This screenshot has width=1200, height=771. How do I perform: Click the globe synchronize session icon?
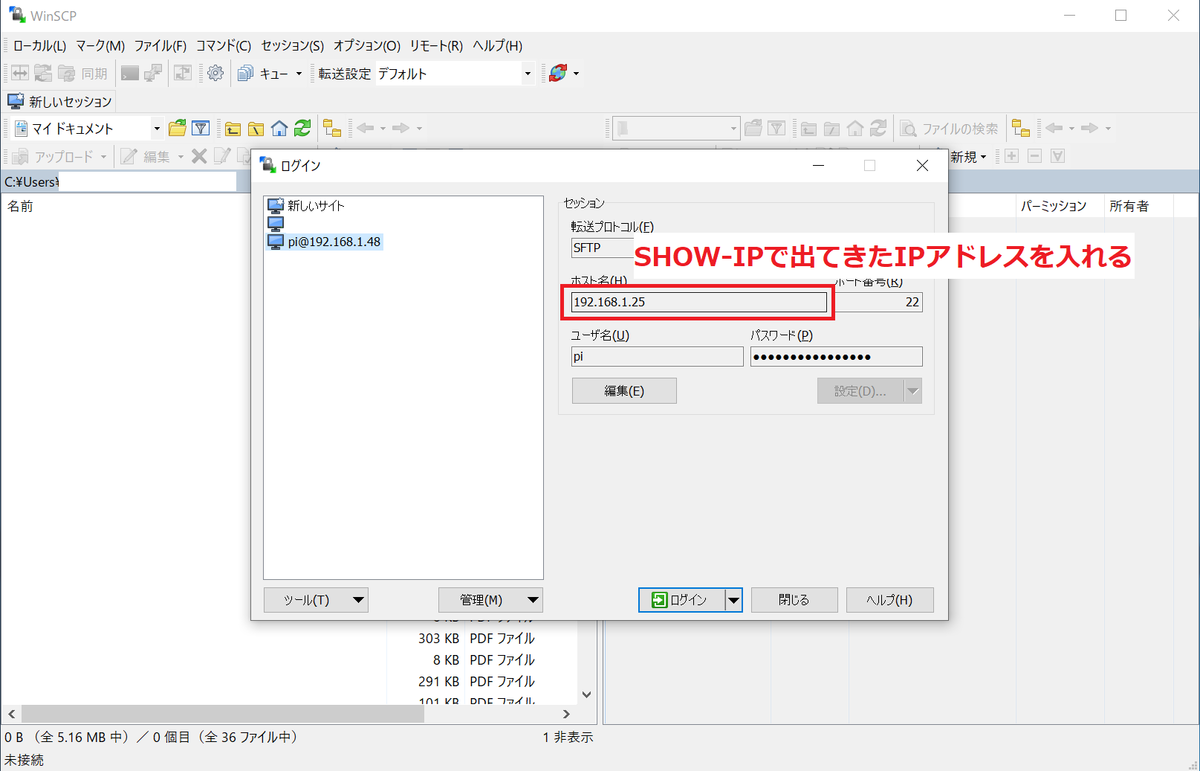pos(558,73)
